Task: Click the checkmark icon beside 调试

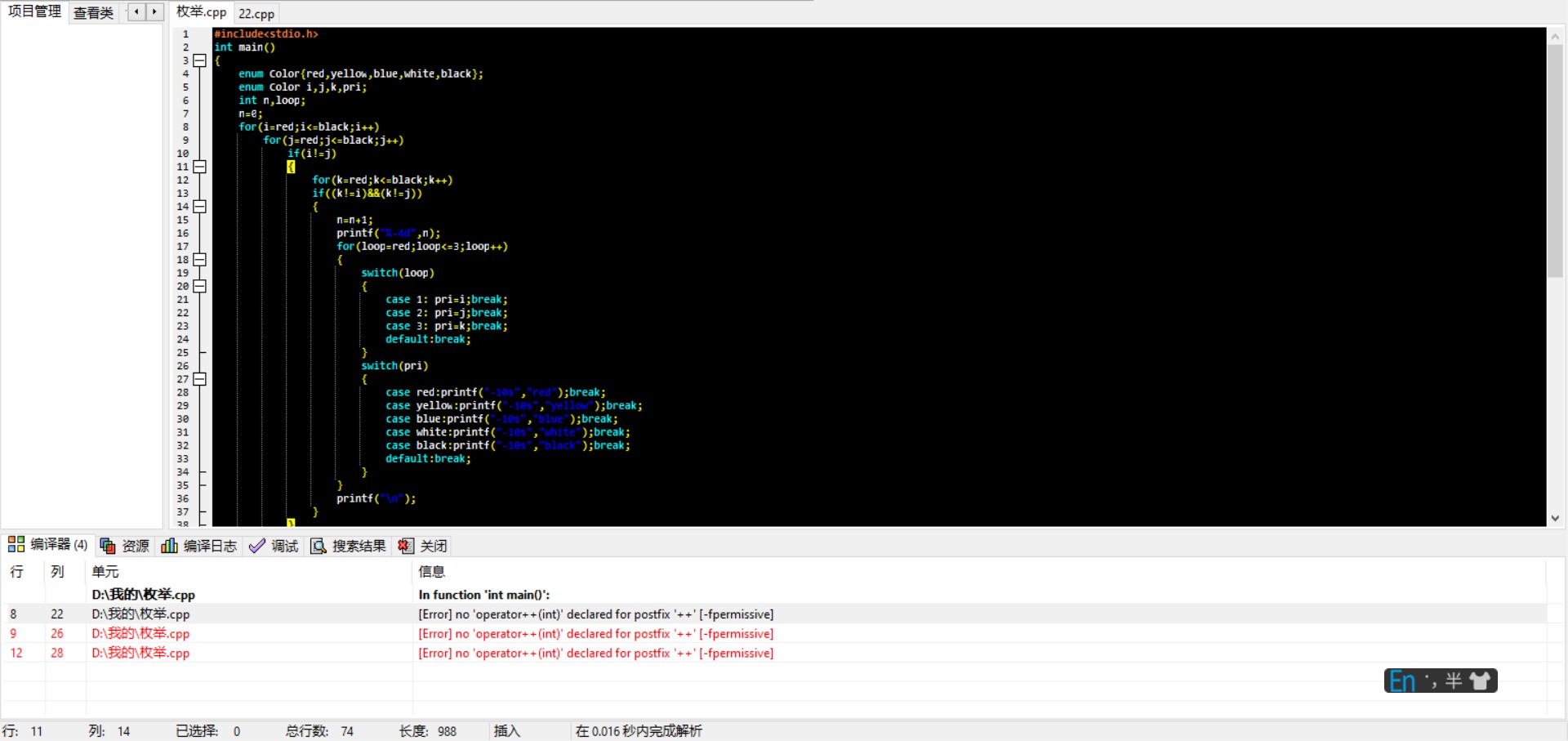Action: pos(257,546)
